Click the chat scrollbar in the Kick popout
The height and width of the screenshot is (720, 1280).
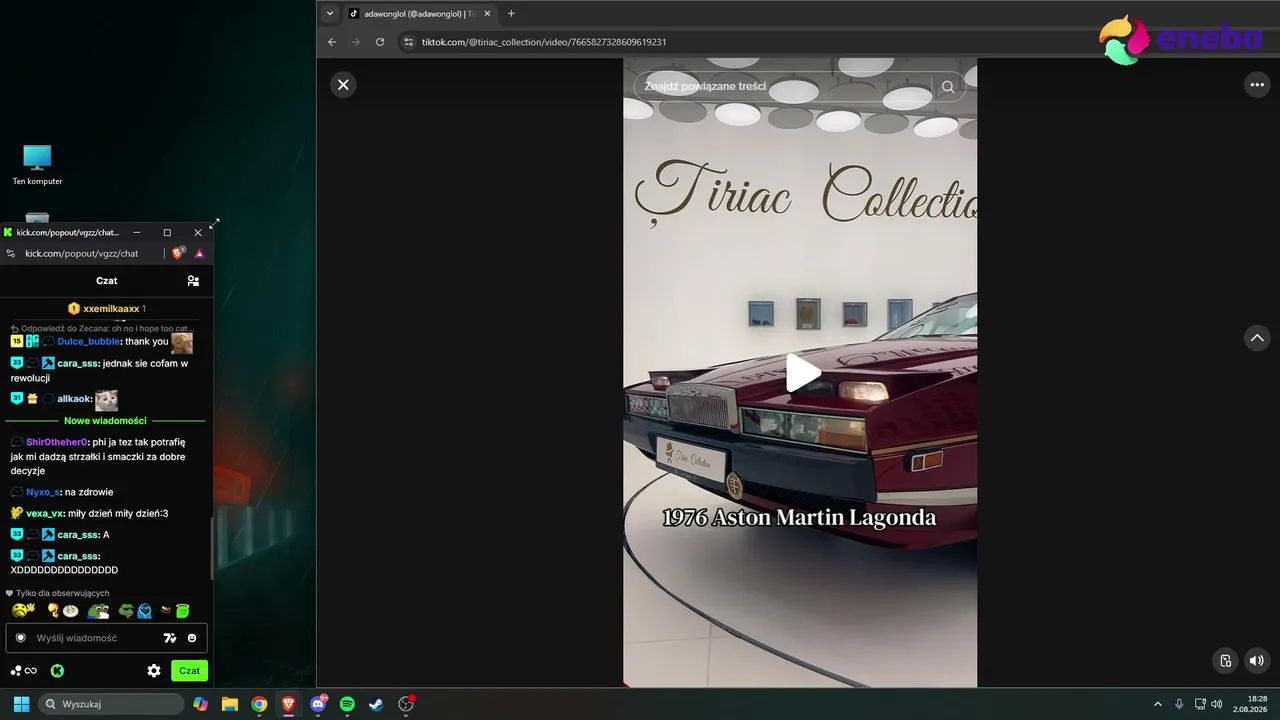[211, 548]
